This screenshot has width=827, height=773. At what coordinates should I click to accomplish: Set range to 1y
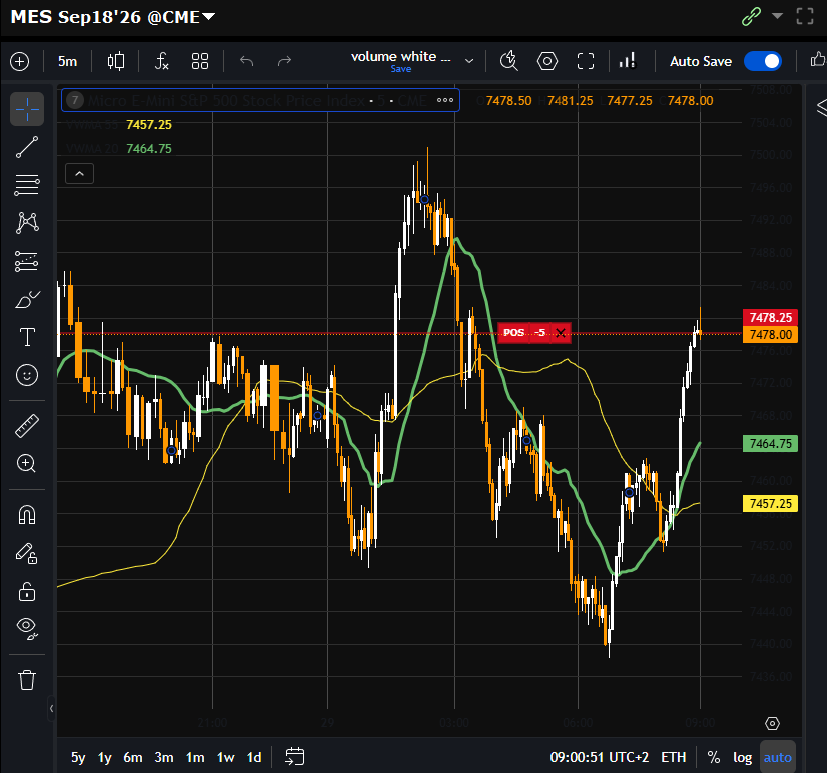tap(104, 758)
